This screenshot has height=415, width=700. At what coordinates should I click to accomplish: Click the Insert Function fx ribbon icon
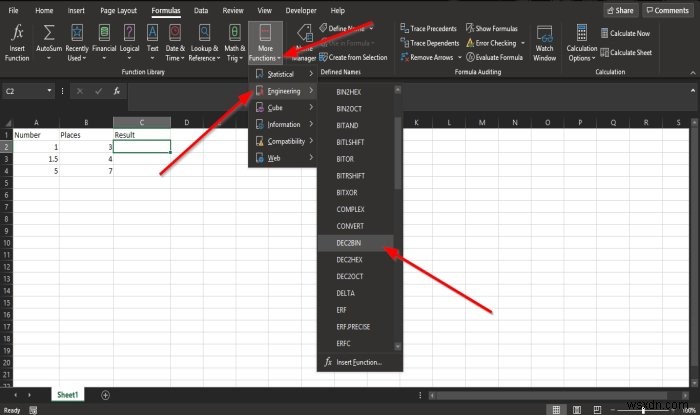(17, 32)
